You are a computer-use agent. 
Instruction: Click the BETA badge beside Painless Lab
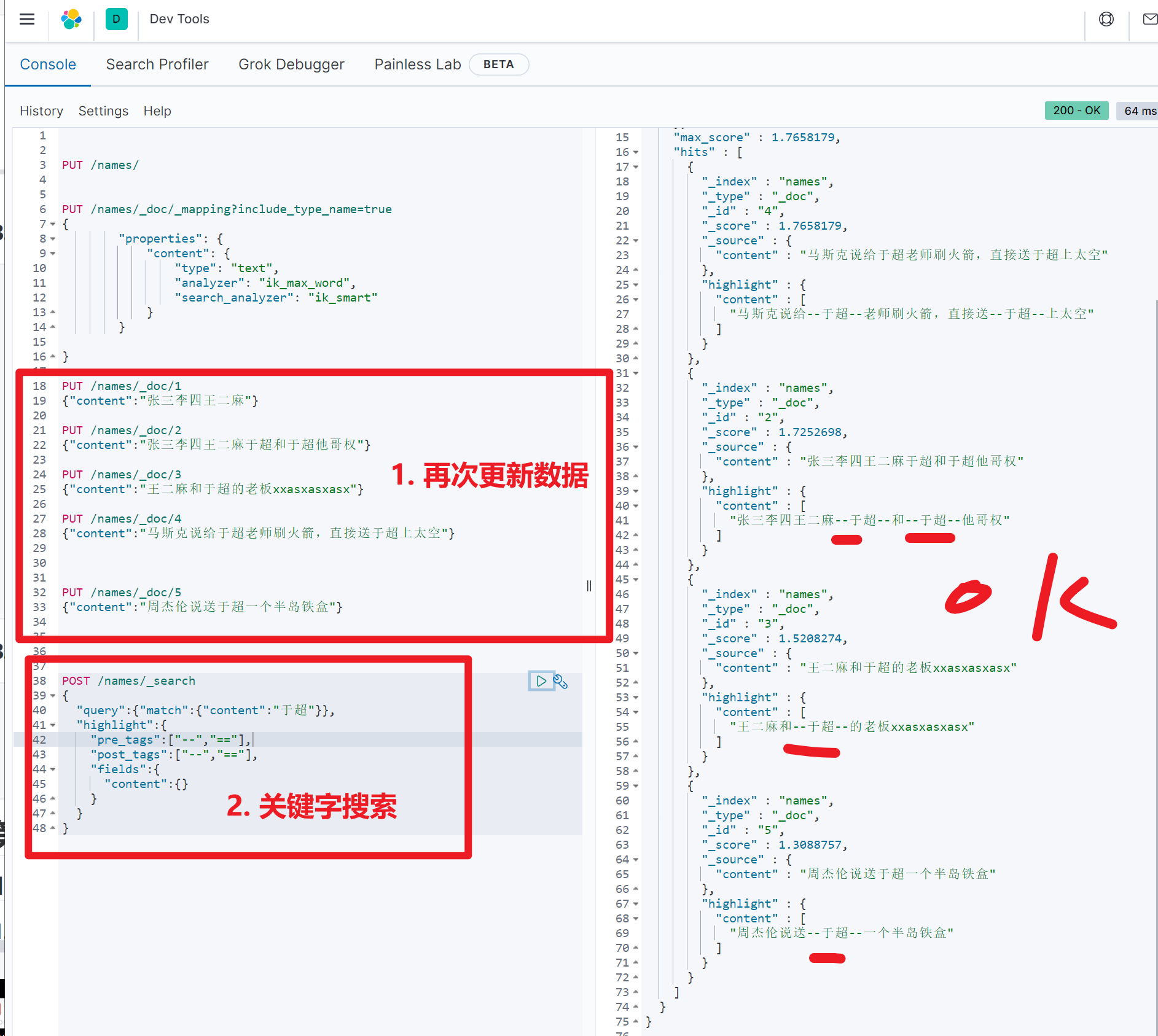(x=498, y=64)
